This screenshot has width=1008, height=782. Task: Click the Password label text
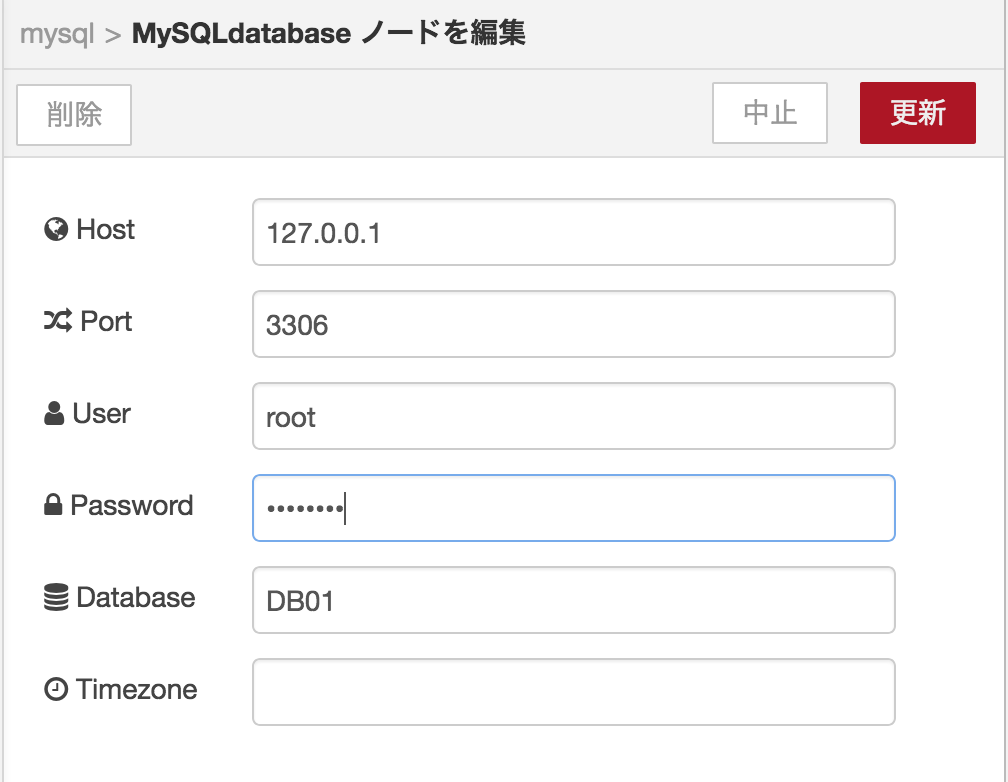132,505
